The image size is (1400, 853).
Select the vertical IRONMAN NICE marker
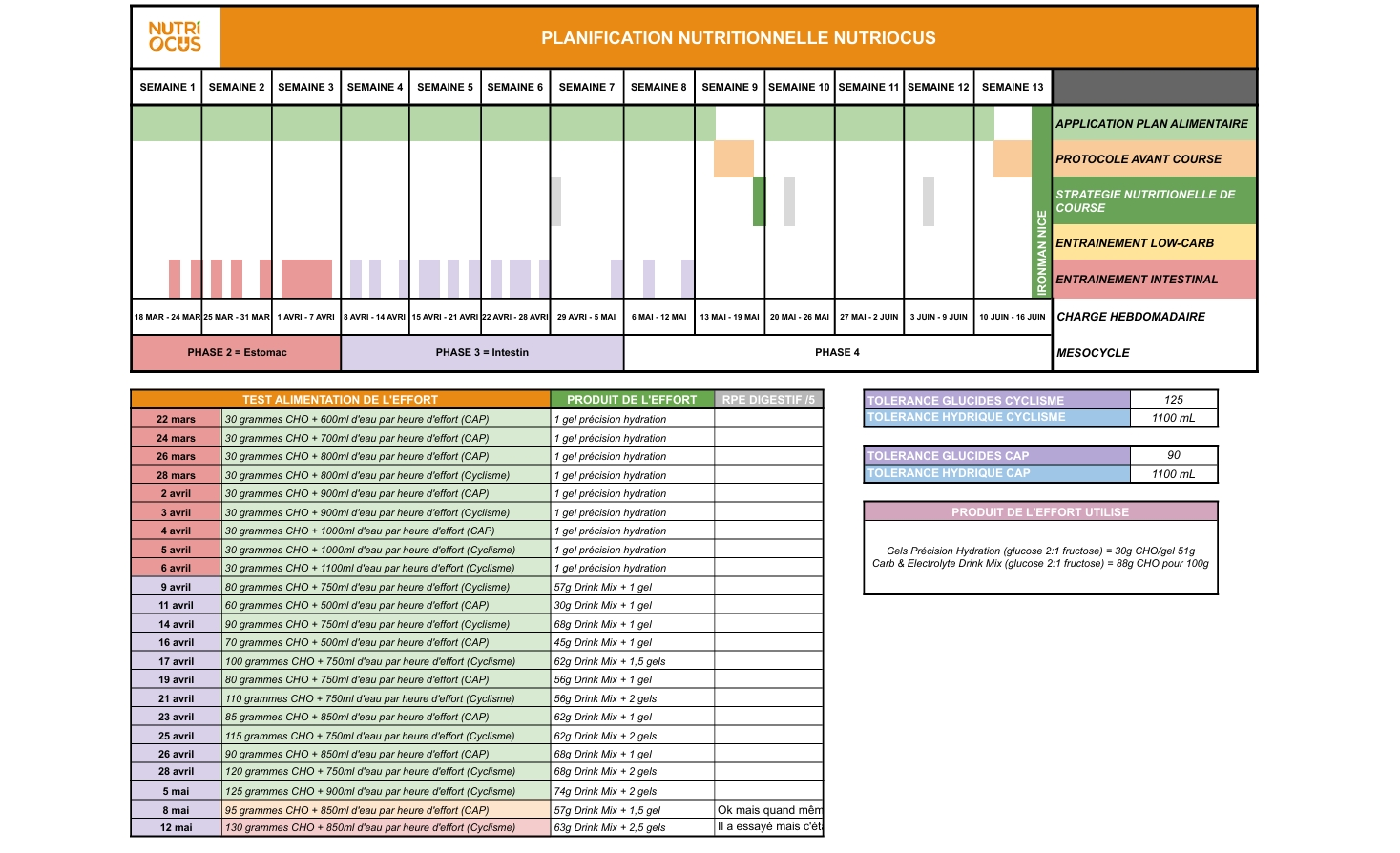click(x=1041, y=201)
